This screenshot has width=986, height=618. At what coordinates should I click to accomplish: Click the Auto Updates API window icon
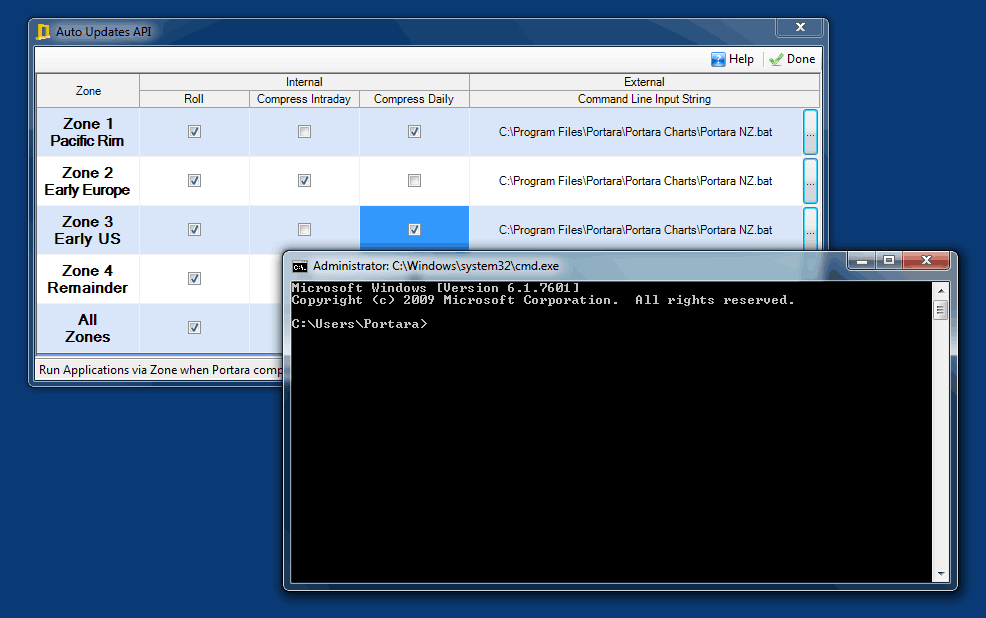(x=43, y=31)
